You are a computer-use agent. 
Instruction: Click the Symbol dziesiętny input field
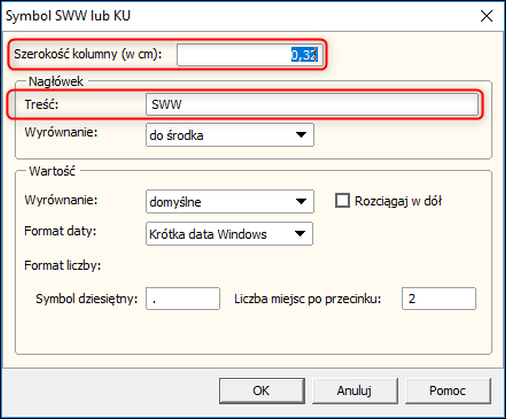point(183,299)
